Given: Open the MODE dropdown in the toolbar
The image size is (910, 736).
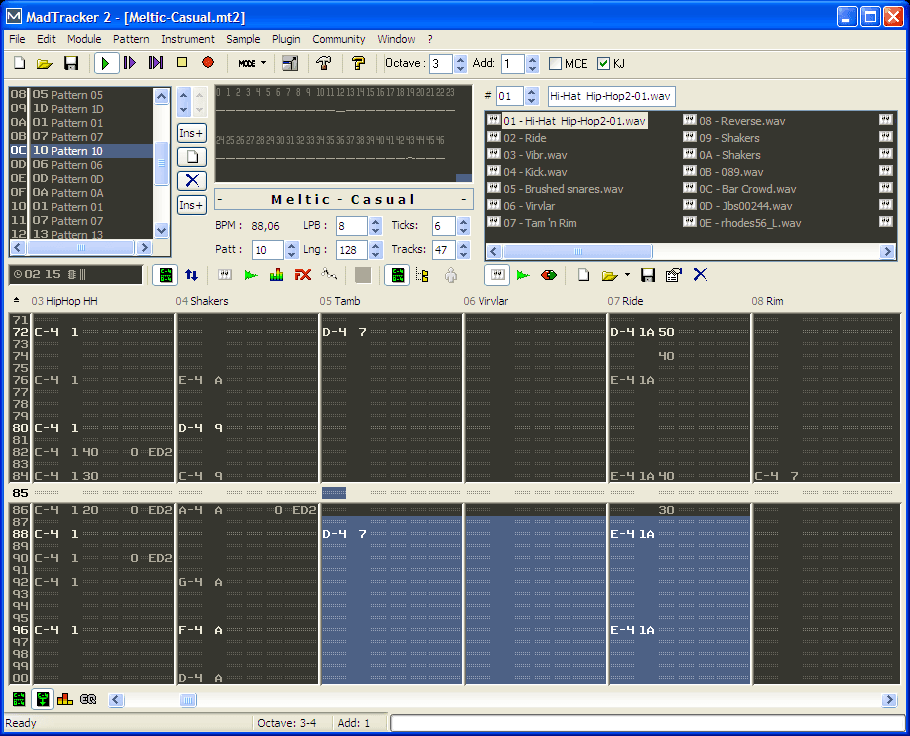Looking at the screenshot, I should 252,63.
